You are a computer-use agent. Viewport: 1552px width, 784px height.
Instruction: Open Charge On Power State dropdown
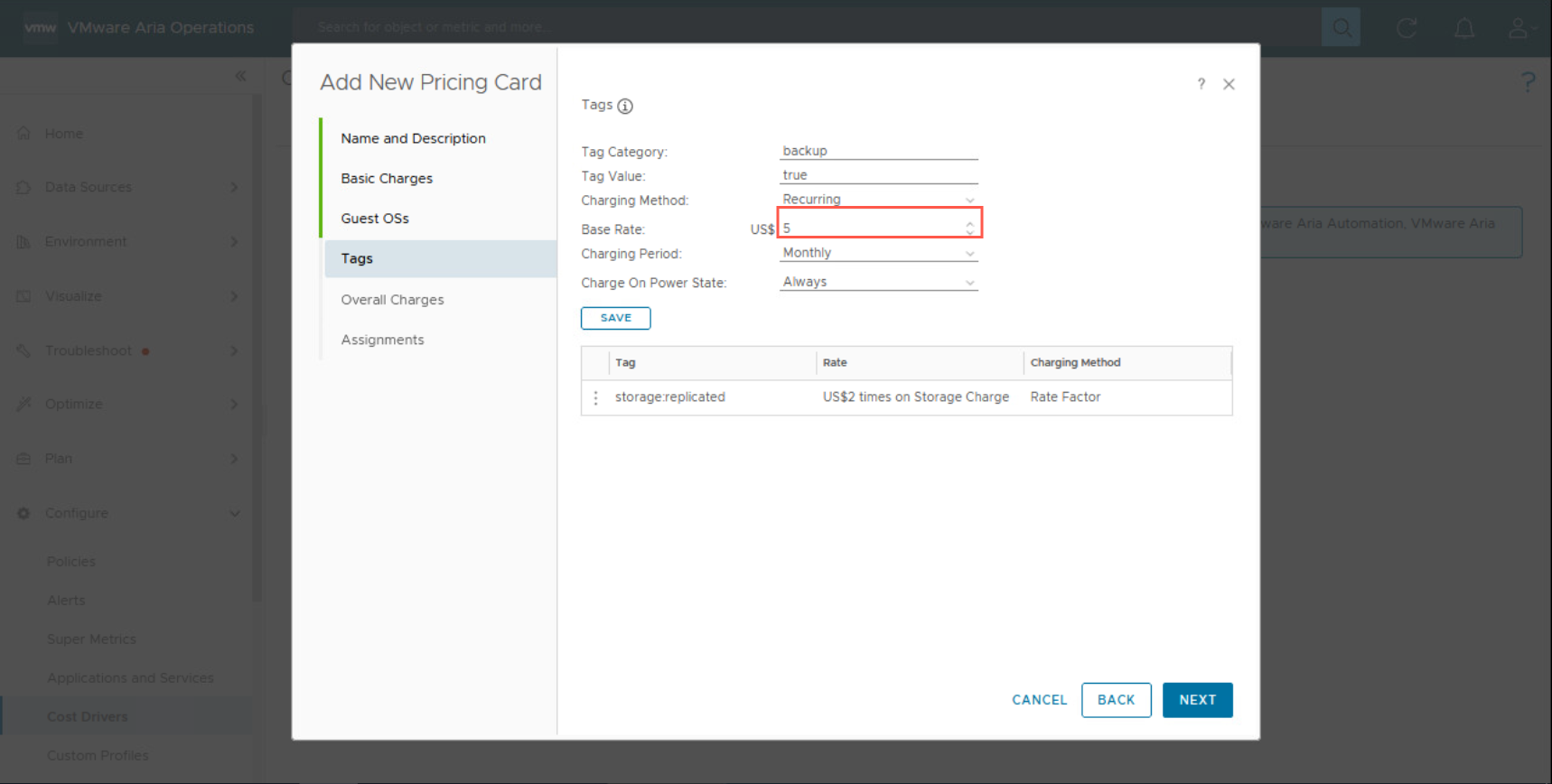coord(878,282)
